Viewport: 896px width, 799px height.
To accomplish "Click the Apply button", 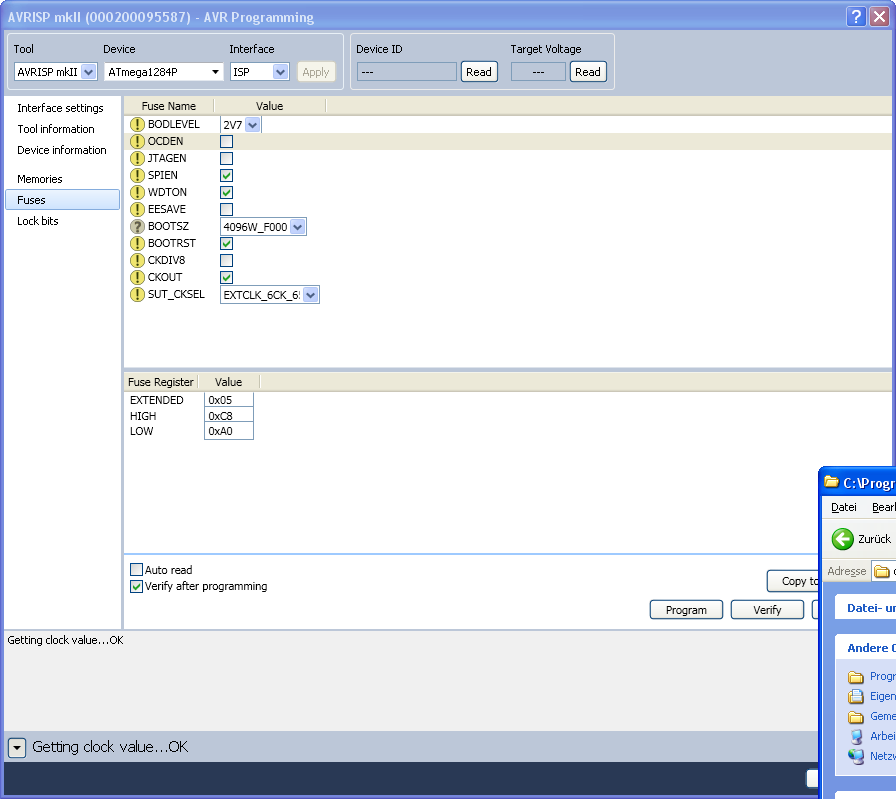I will click(x=316, y=72).
